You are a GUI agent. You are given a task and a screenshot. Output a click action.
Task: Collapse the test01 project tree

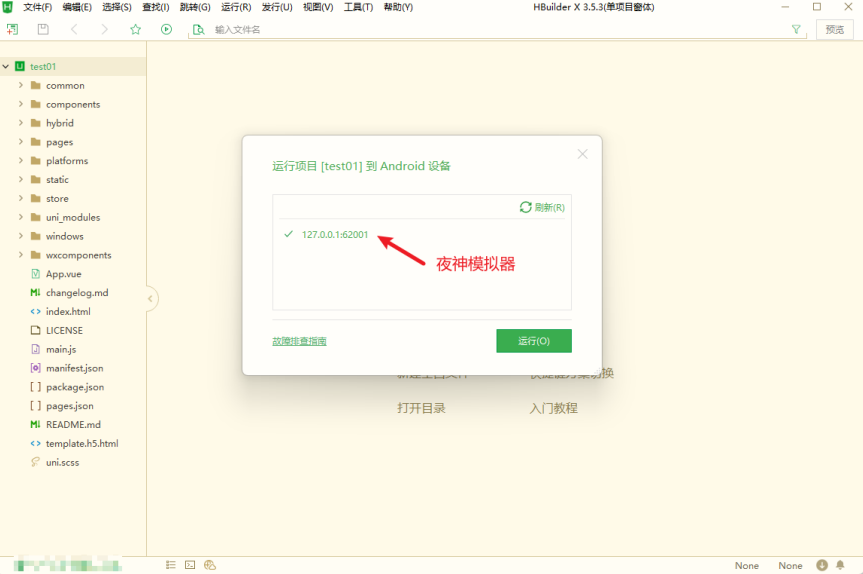(x=6, y=66)
